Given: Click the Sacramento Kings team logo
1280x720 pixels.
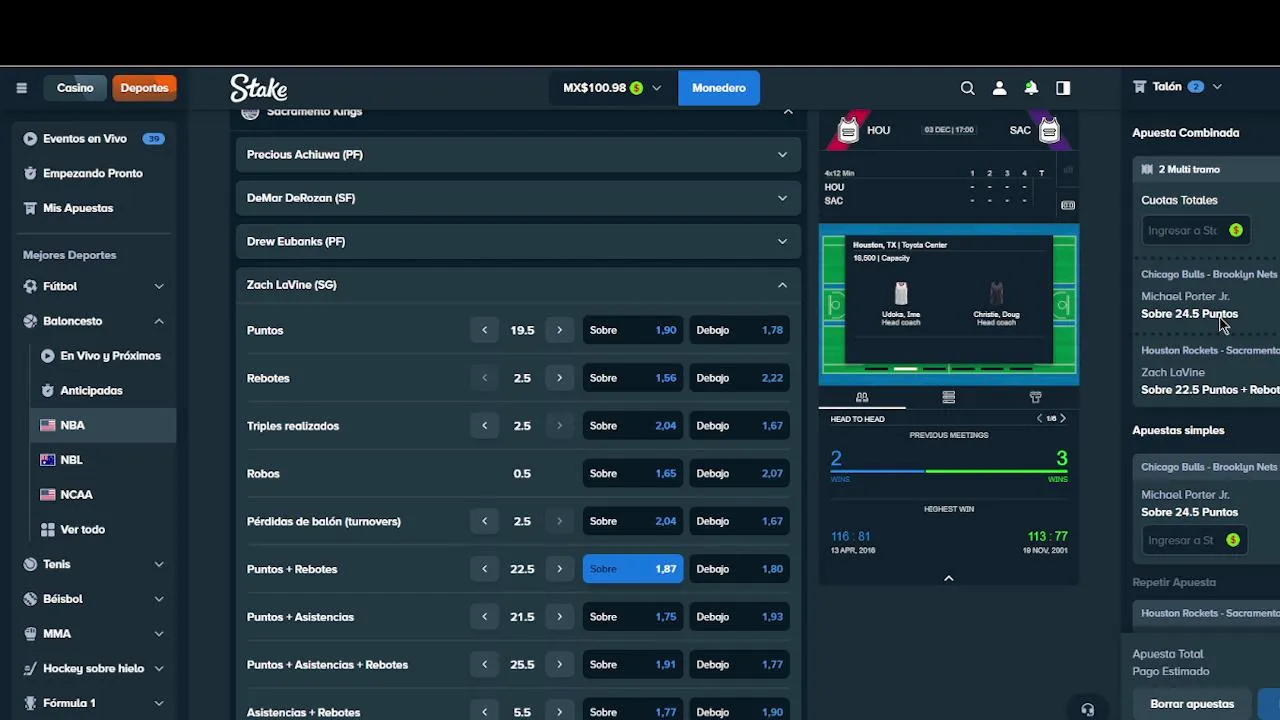Looking at the screenshot, I should [250, 112].
